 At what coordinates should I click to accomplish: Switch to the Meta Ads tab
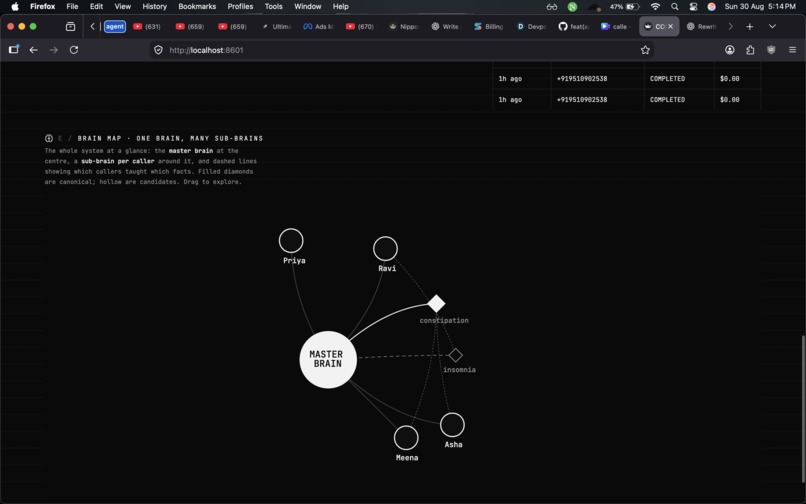tap(319, 26)
